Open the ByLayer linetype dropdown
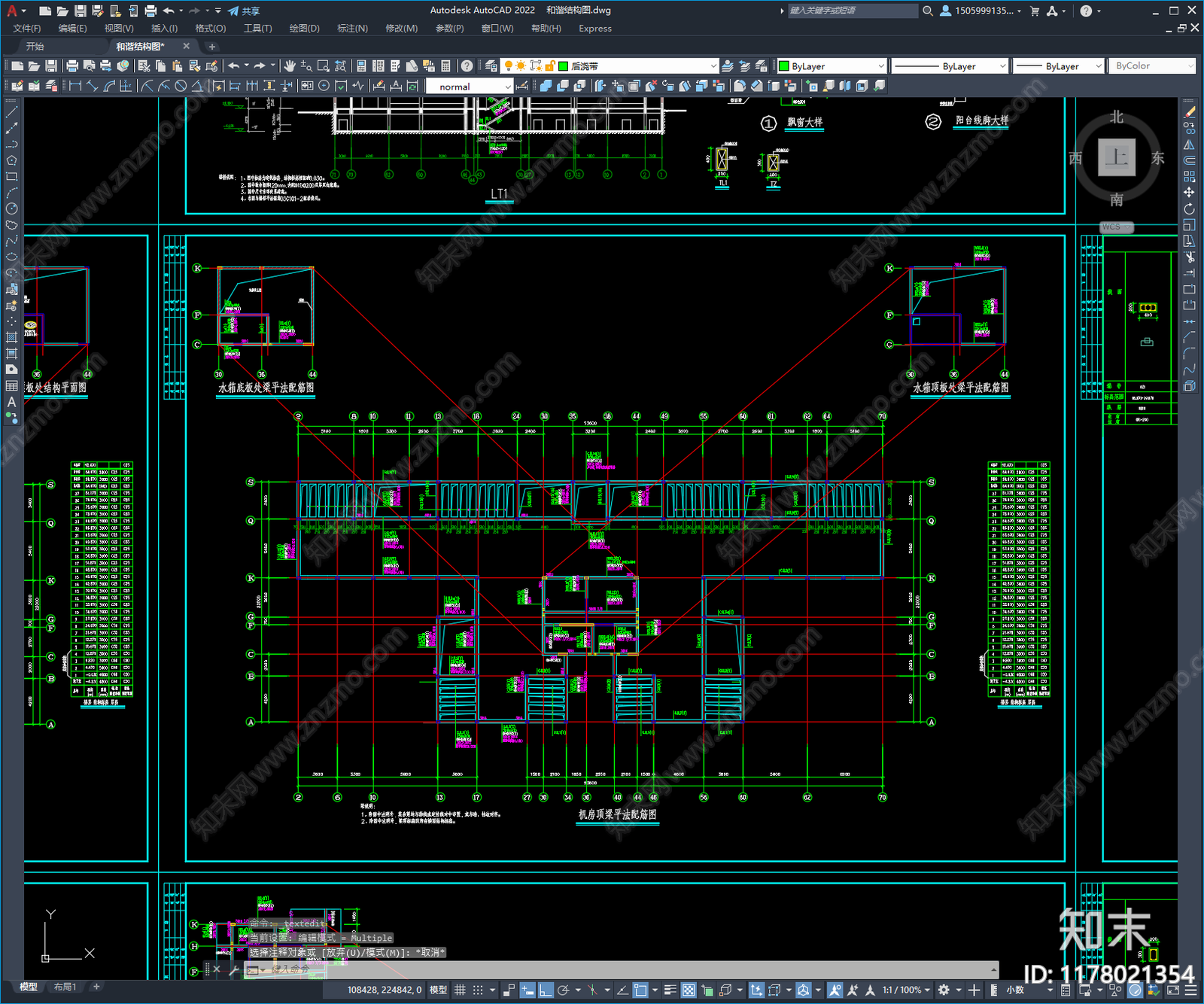This screenshot has width=1204, height=1004. (x=949, y=66)
